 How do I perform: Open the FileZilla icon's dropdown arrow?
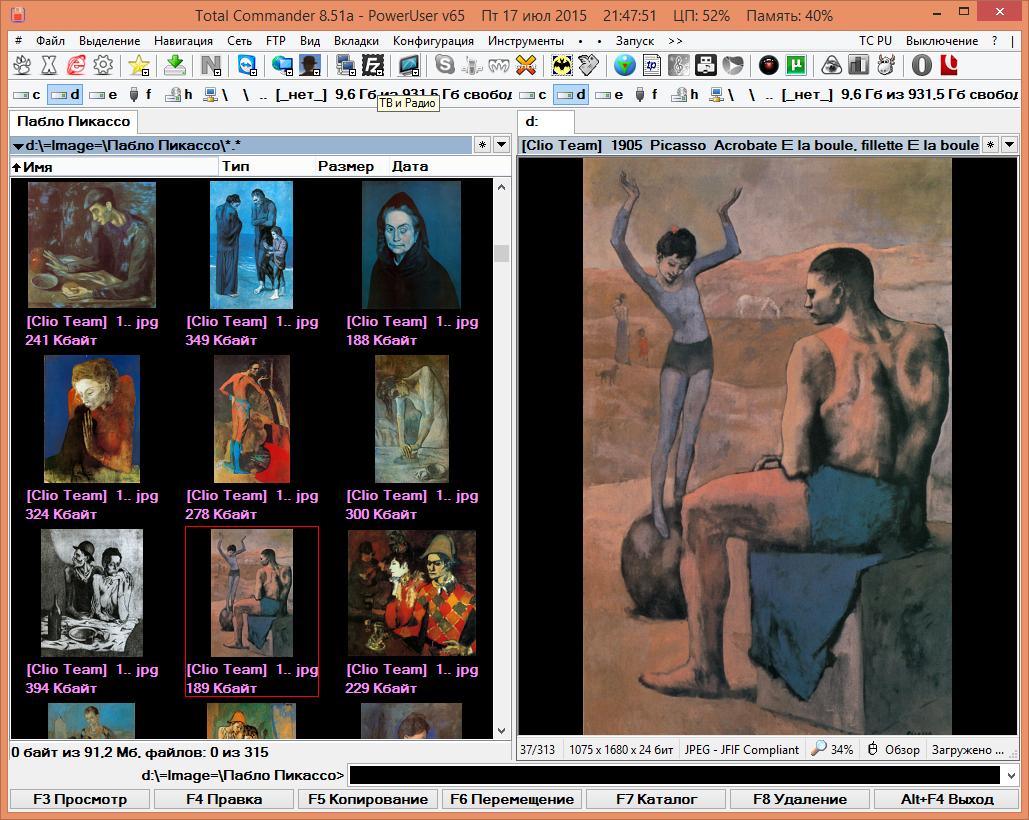click(x=380, y=71)
